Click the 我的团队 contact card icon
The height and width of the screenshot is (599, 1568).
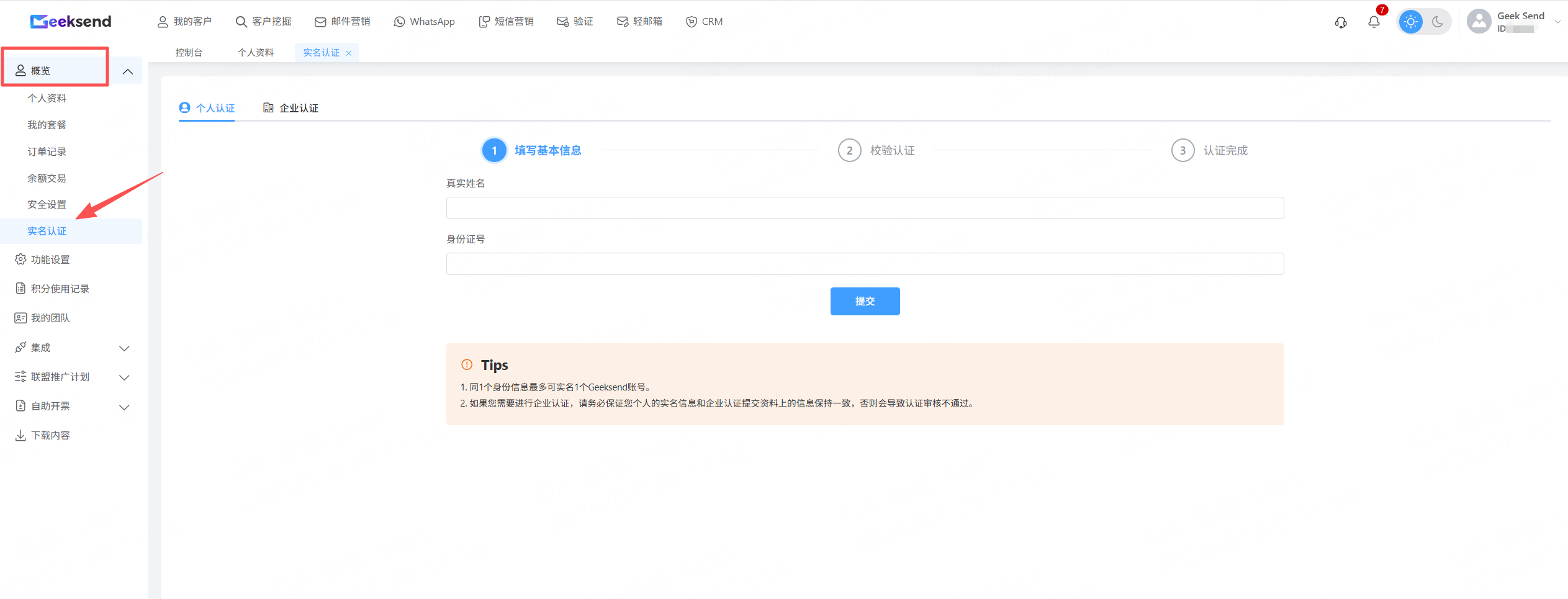point(20,318)
